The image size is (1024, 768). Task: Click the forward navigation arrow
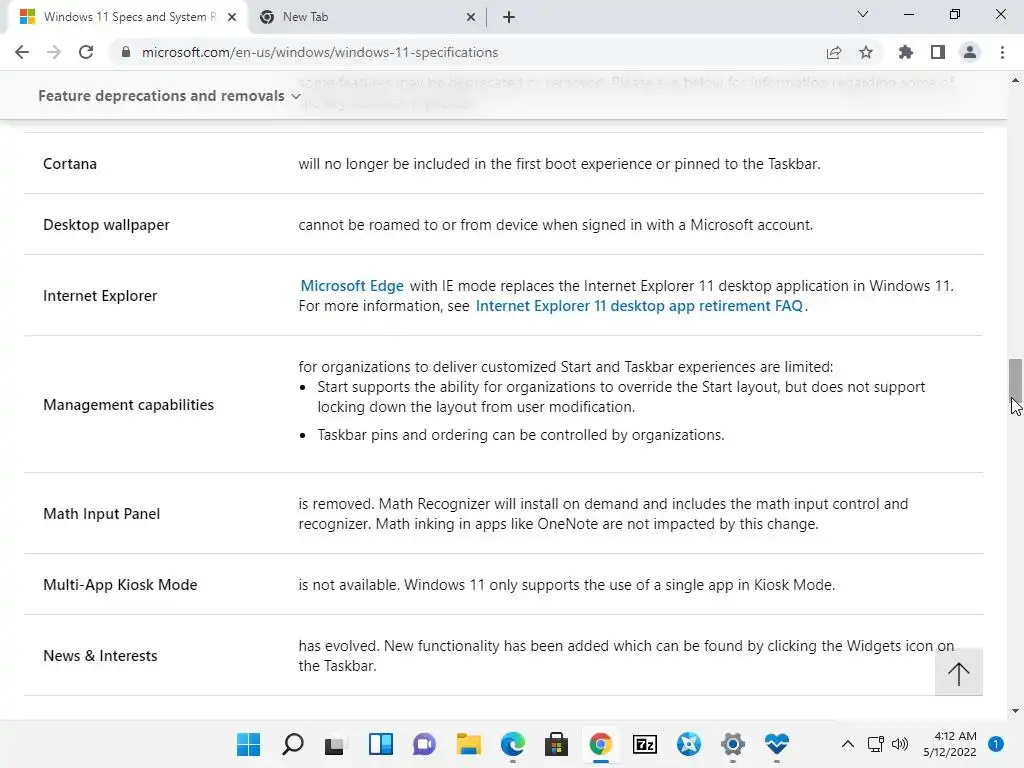coord(54,52)
